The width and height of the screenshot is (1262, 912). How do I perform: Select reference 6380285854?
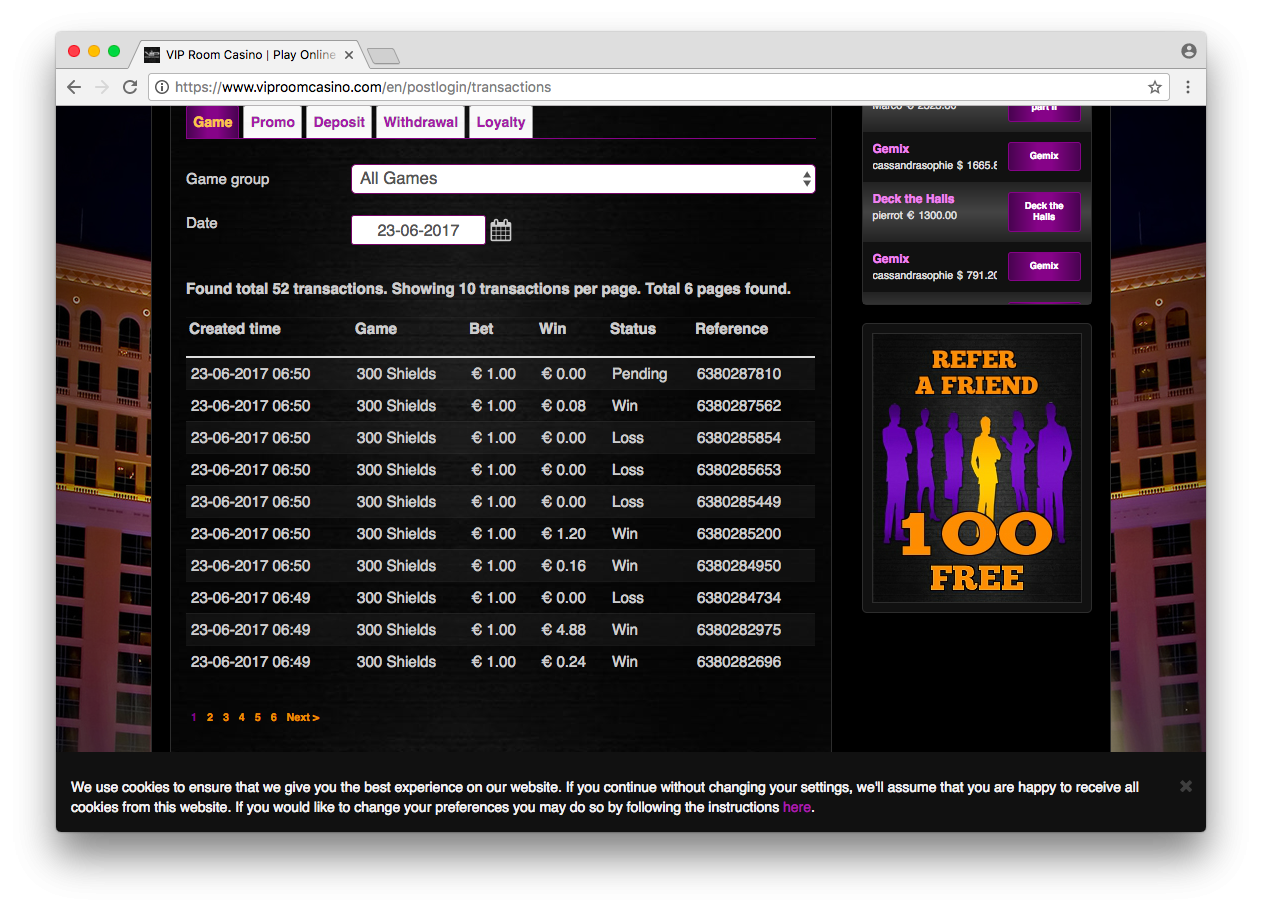click(x=739, y=438)
